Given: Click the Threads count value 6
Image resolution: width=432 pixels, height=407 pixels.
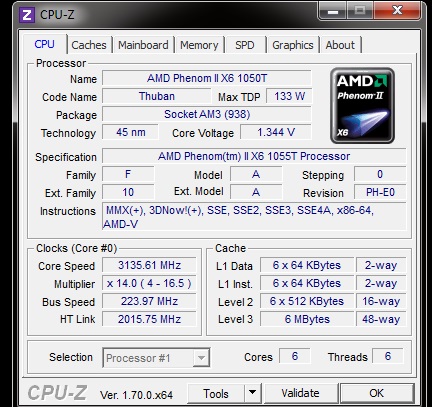Looking at the screenshot, I should coord(388,356).
